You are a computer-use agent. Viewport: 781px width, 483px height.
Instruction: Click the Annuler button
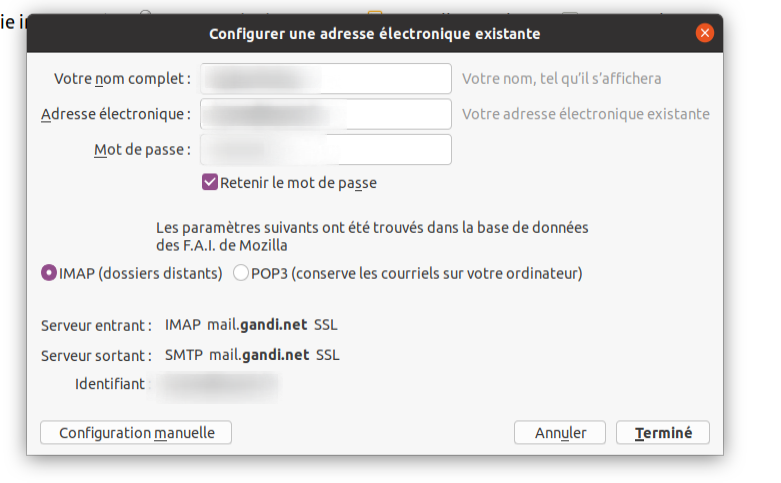(560, 433)
